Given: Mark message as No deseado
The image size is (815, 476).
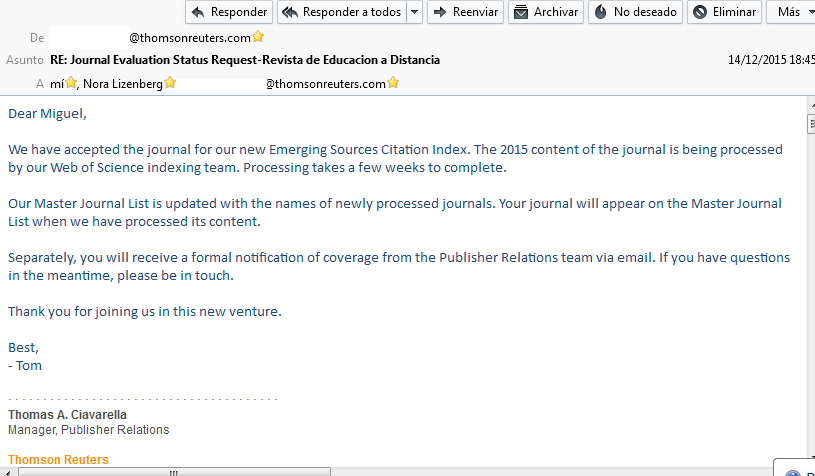Looking at the screenshot, I should [x=635, y=12].
